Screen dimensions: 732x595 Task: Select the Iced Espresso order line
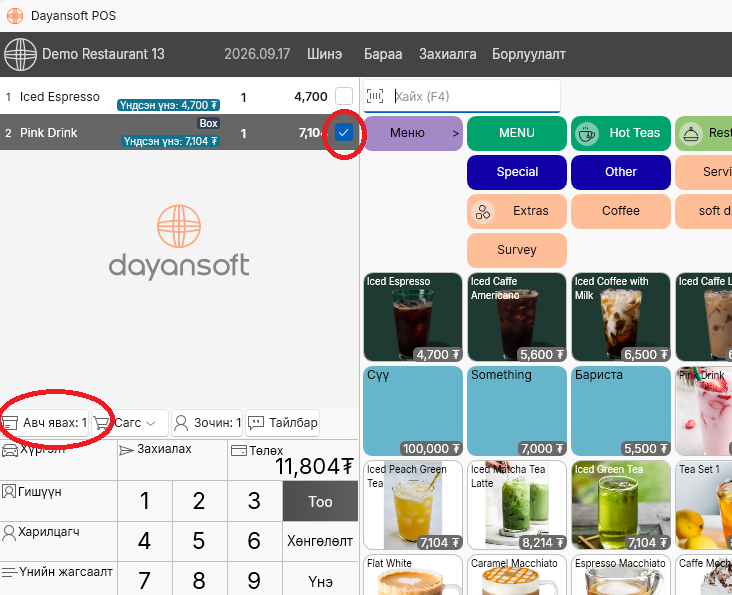[x=179, y=97]
